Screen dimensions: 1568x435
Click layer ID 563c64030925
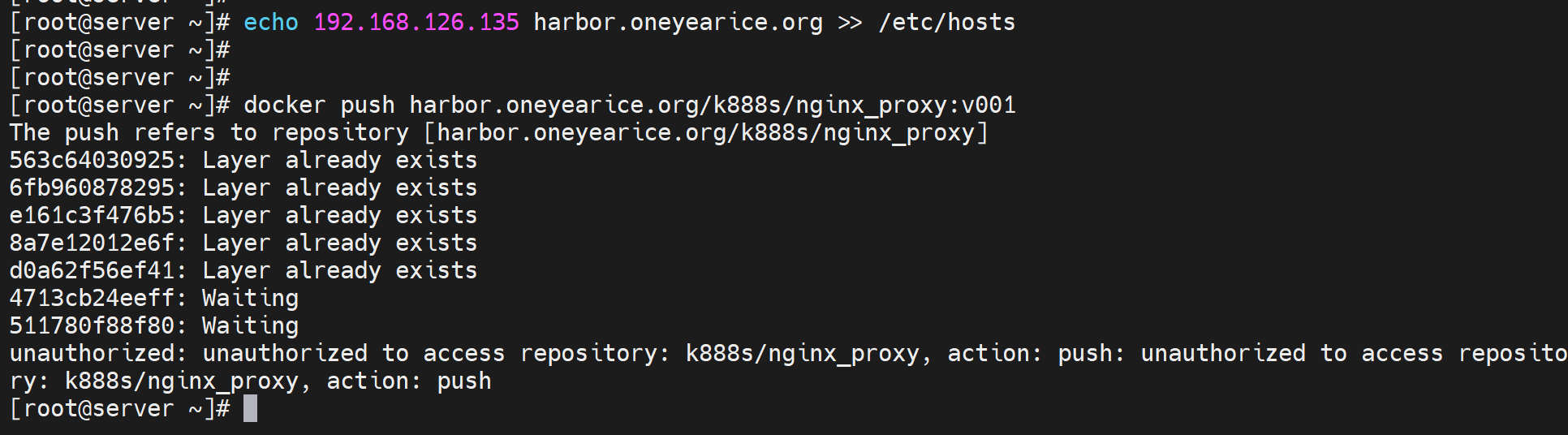[92, 161]
